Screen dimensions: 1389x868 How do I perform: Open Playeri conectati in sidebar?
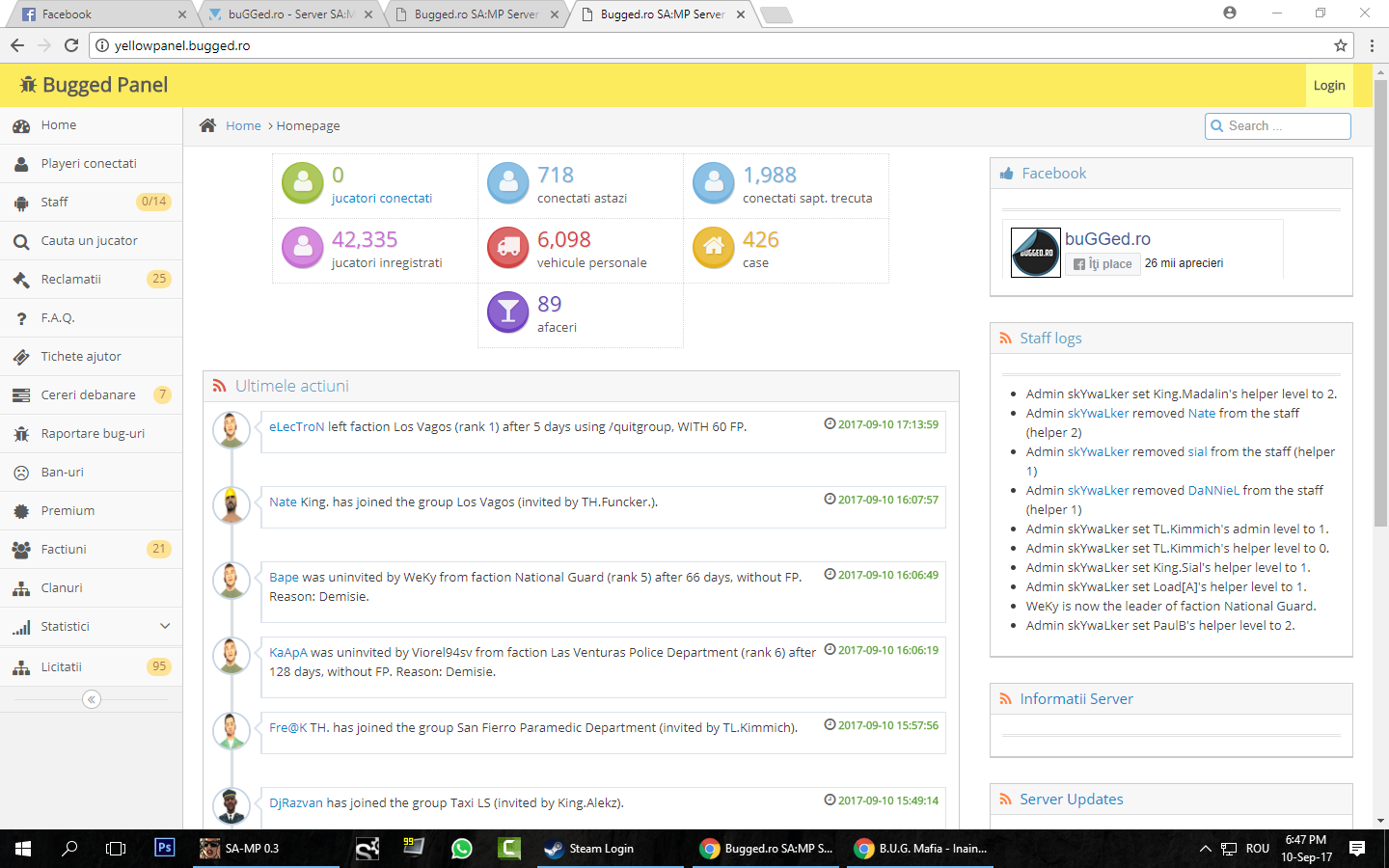click(92, 164)
